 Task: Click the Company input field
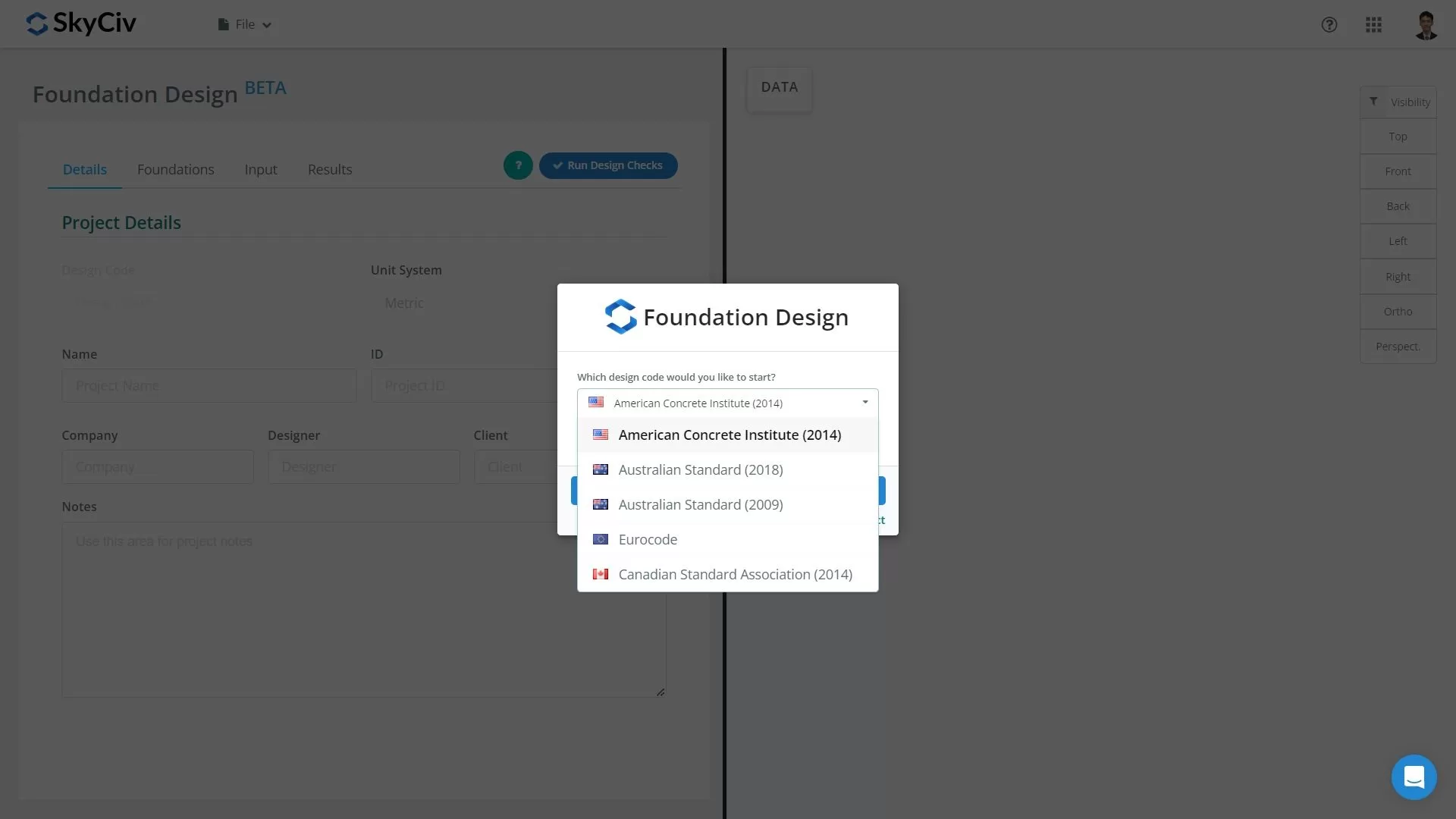coord(157,466)
